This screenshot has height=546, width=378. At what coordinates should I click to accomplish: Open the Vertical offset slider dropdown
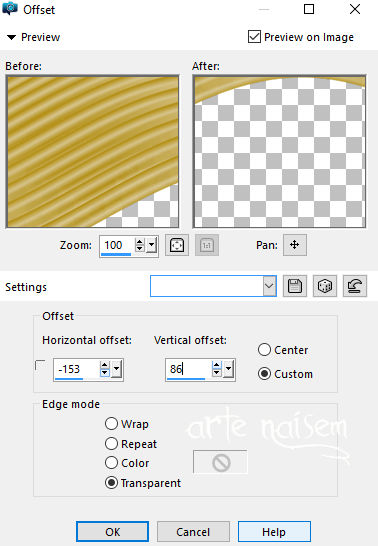[x=228, y=369]
